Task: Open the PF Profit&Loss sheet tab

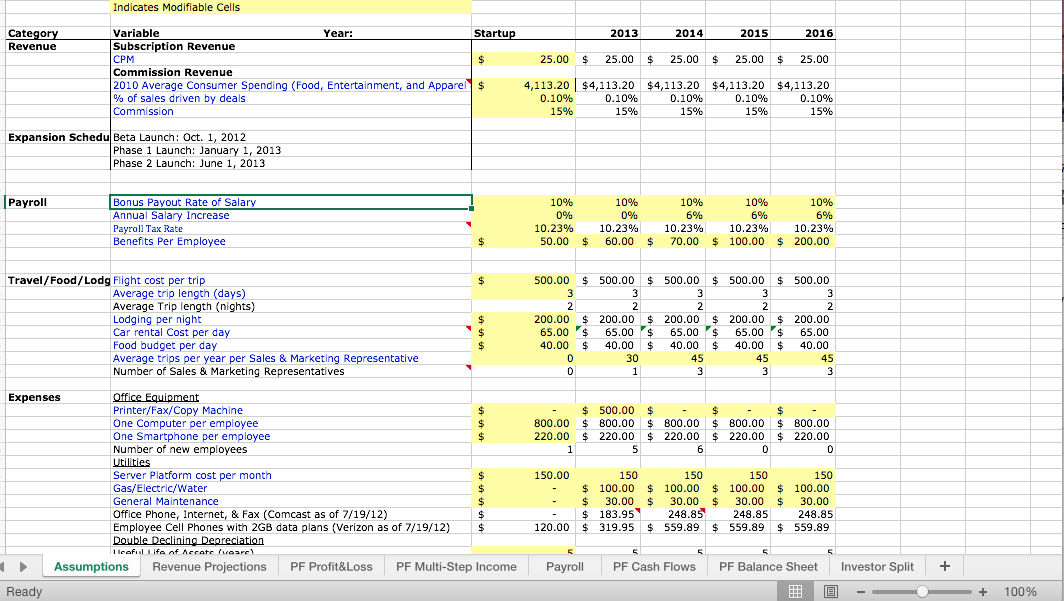Action: (x=331, y=566)
